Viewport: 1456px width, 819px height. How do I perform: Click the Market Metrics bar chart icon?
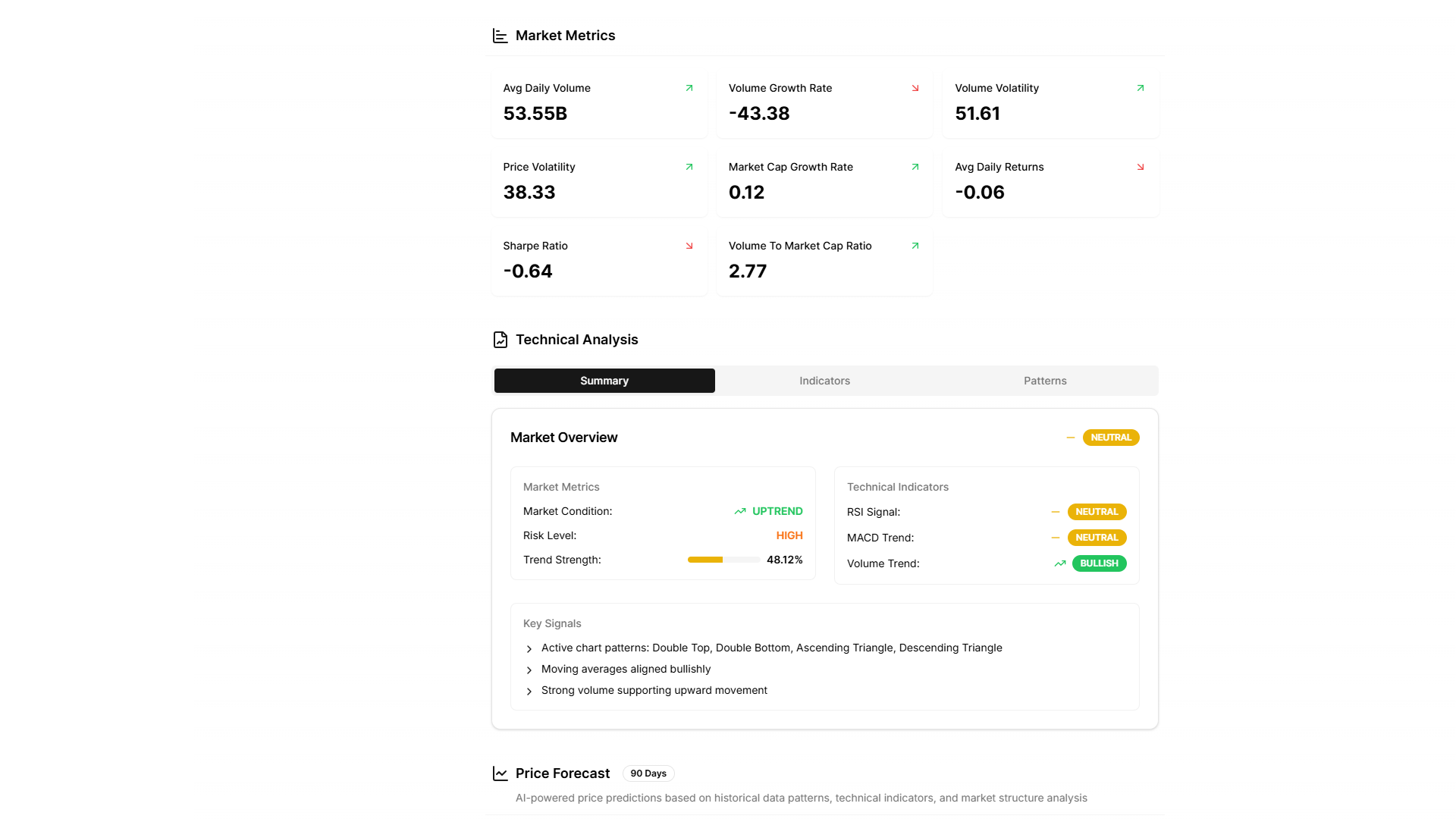[x=500, y=36]
